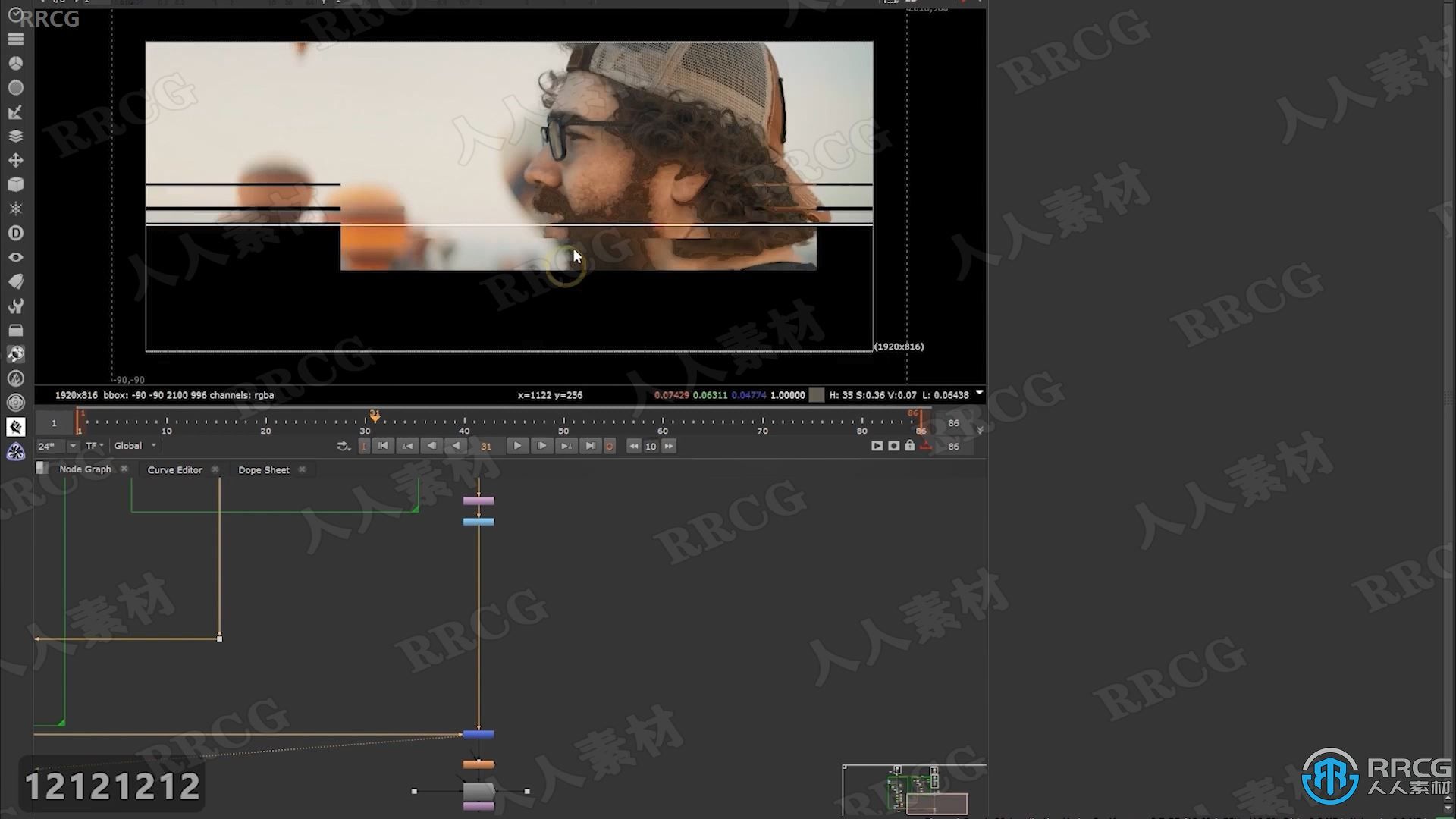Open the 24 fps dropdown arrow

tap(73, 446)
